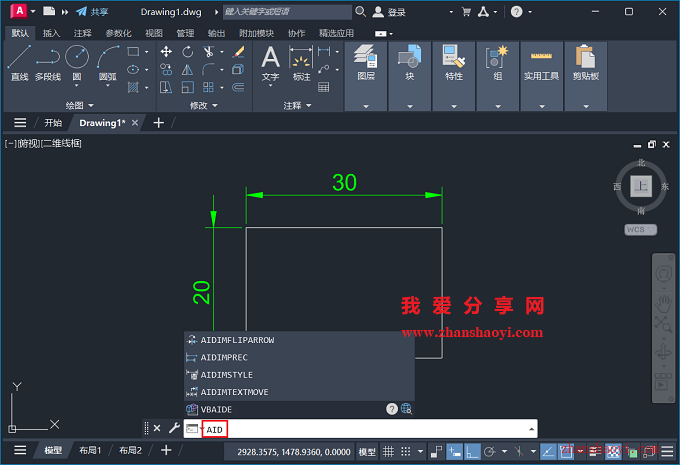Image resolution: width=680 pixels, height=465 pixels.
Task: Toggle the 模型 model space button
Action: (x=367, y=452)
